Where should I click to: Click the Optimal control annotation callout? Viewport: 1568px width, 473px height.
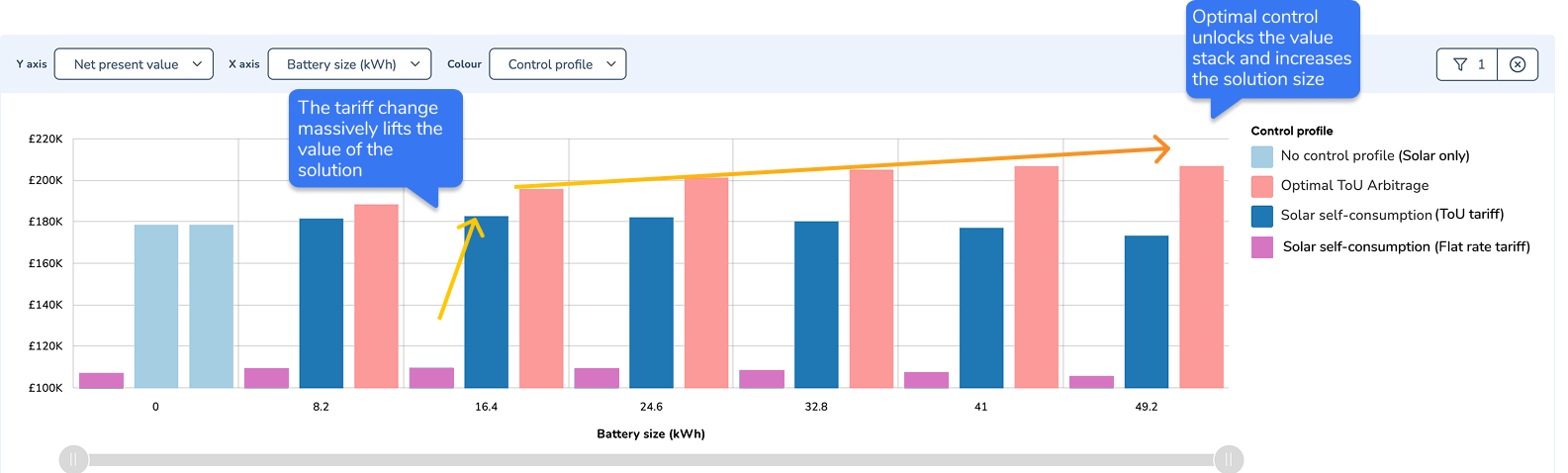point(1272,47)
